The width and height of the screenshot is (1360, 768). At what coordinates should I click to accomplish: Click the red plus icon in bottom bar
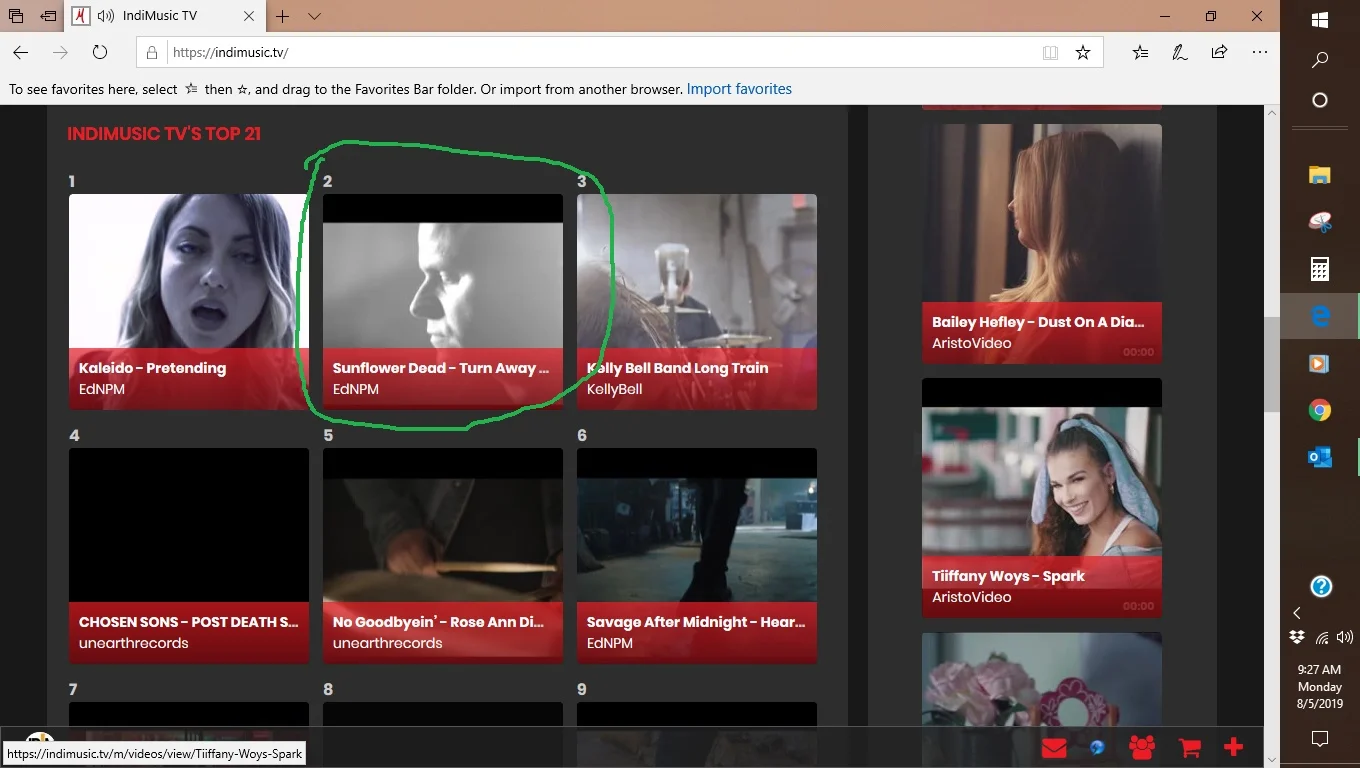pos(1233,747)
